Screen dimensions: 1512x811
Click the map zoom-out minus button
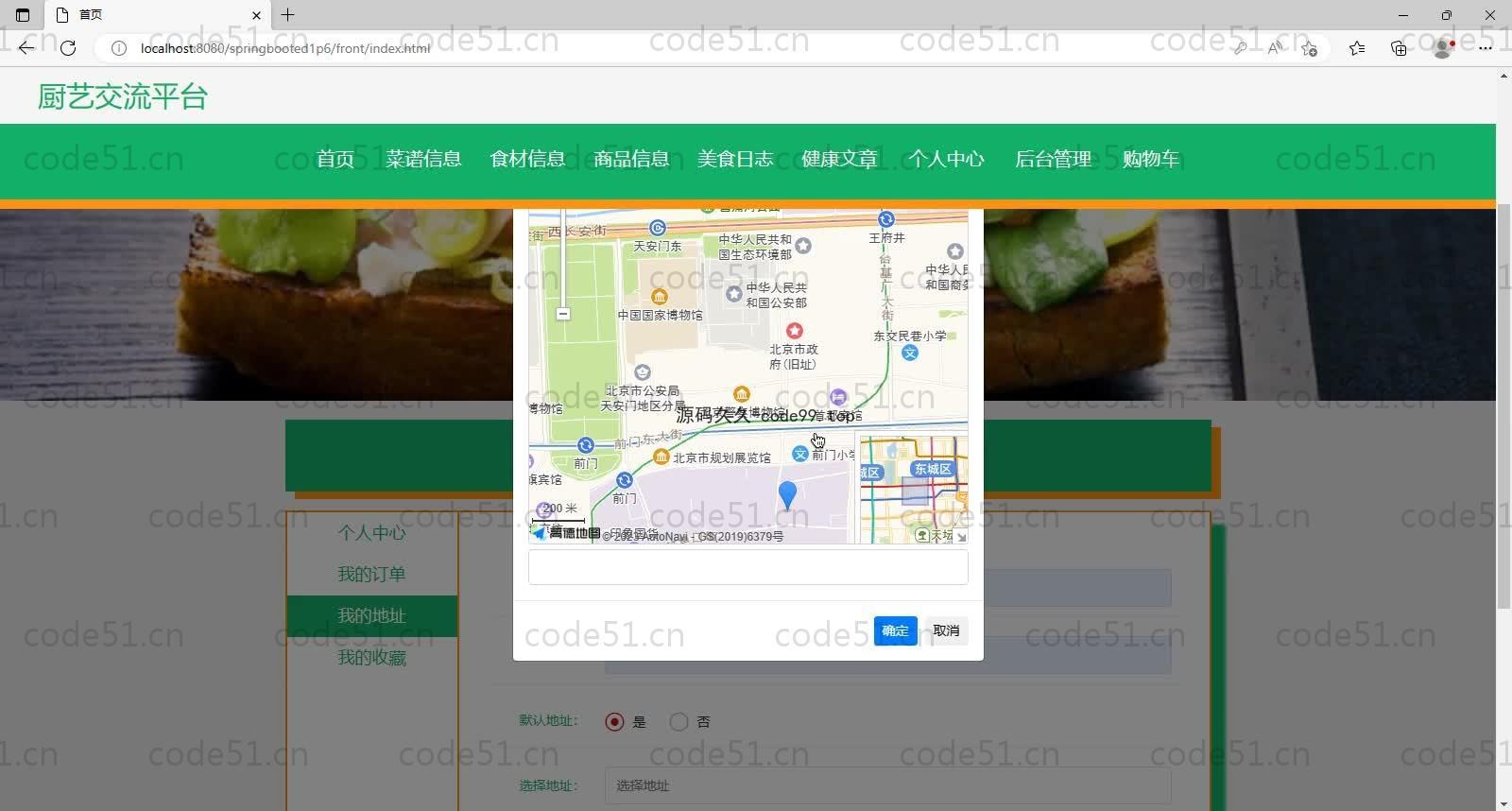(563, 313)
